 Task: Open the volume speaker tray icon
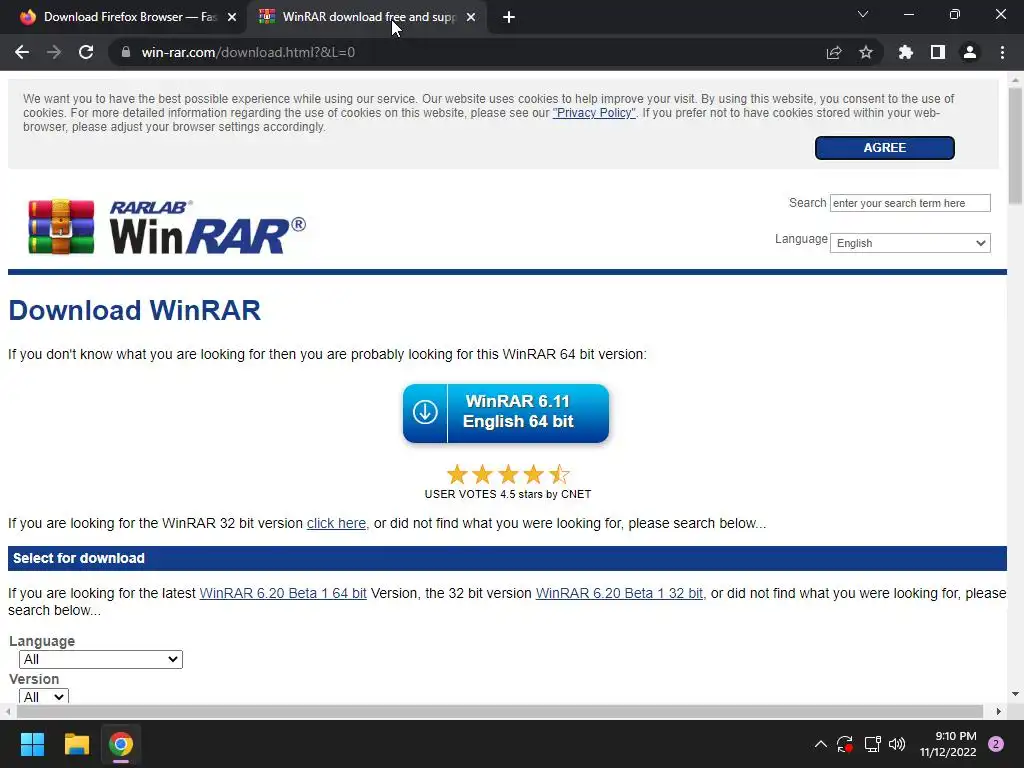tap(897, 744)
